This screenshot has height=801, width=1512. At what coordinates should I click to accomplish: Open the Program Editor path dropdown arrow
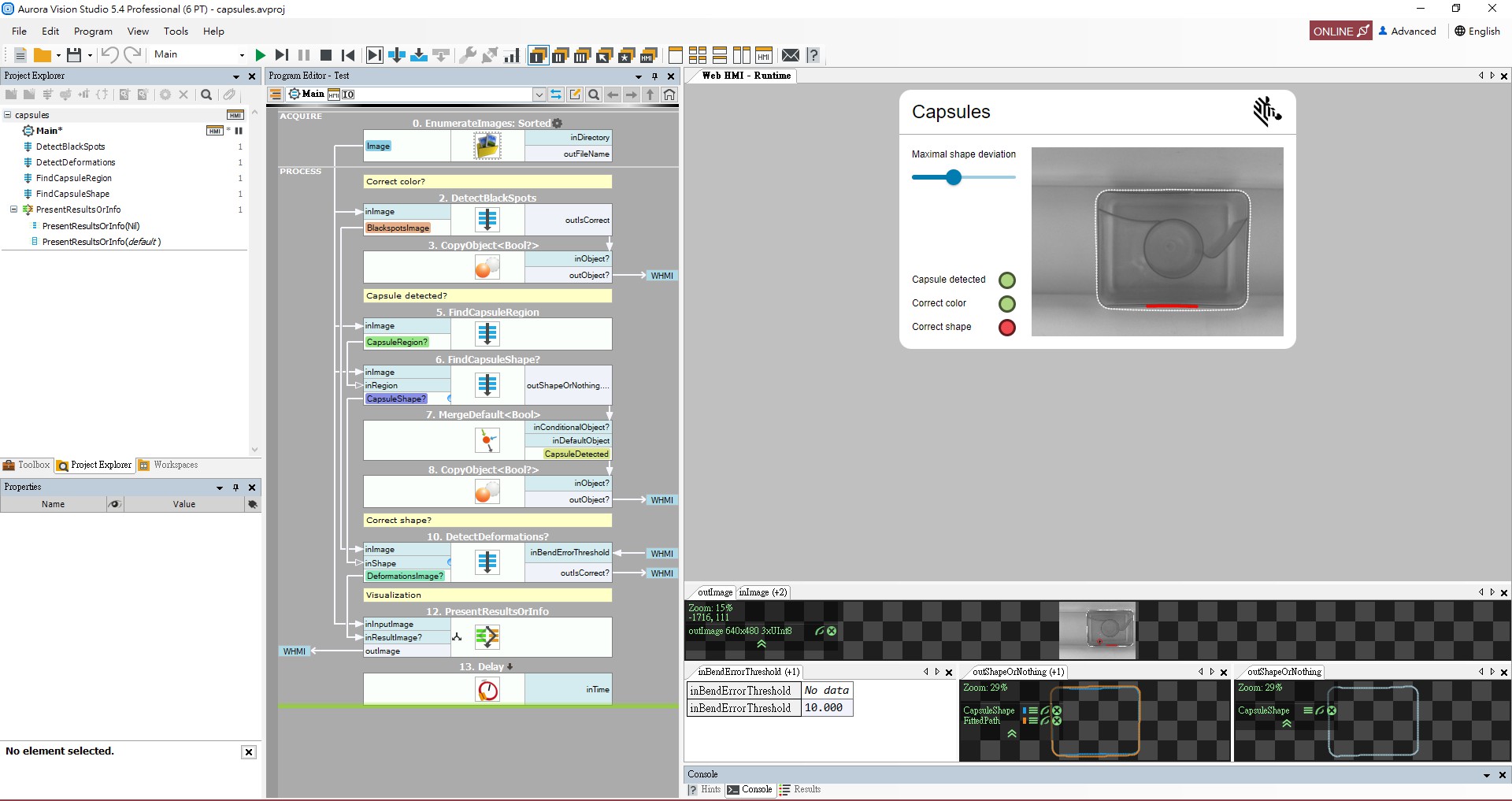(539, 95)
